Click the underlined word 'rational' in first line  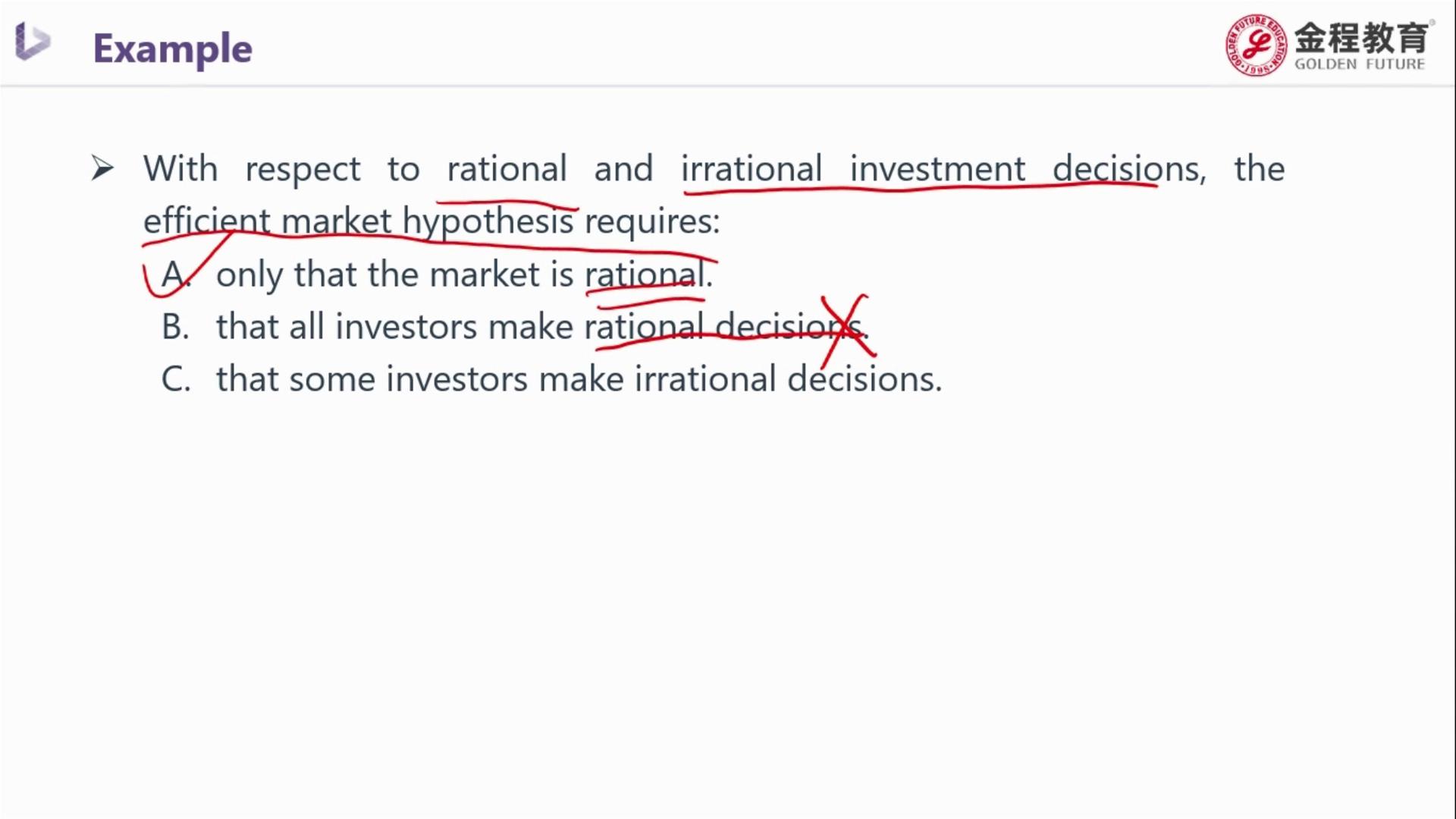click(x=507, y=168)
